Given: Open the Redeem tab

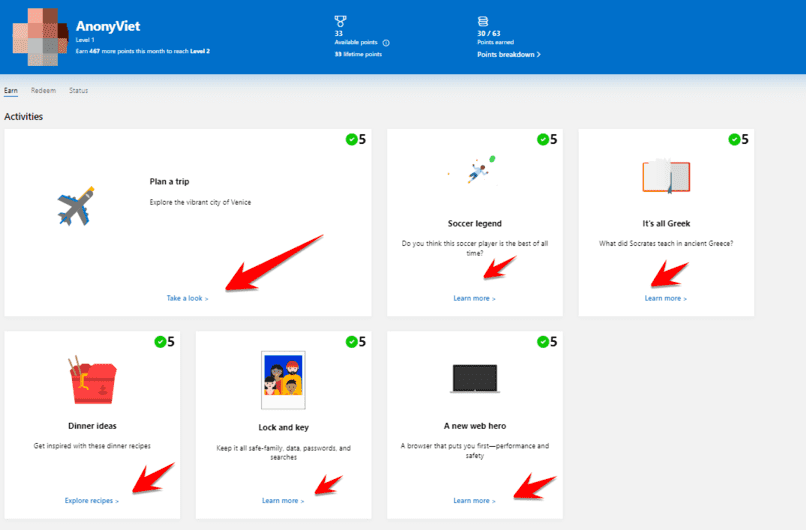Looking at the screenshot, I should pyautogui.click(x=43, y=90).
